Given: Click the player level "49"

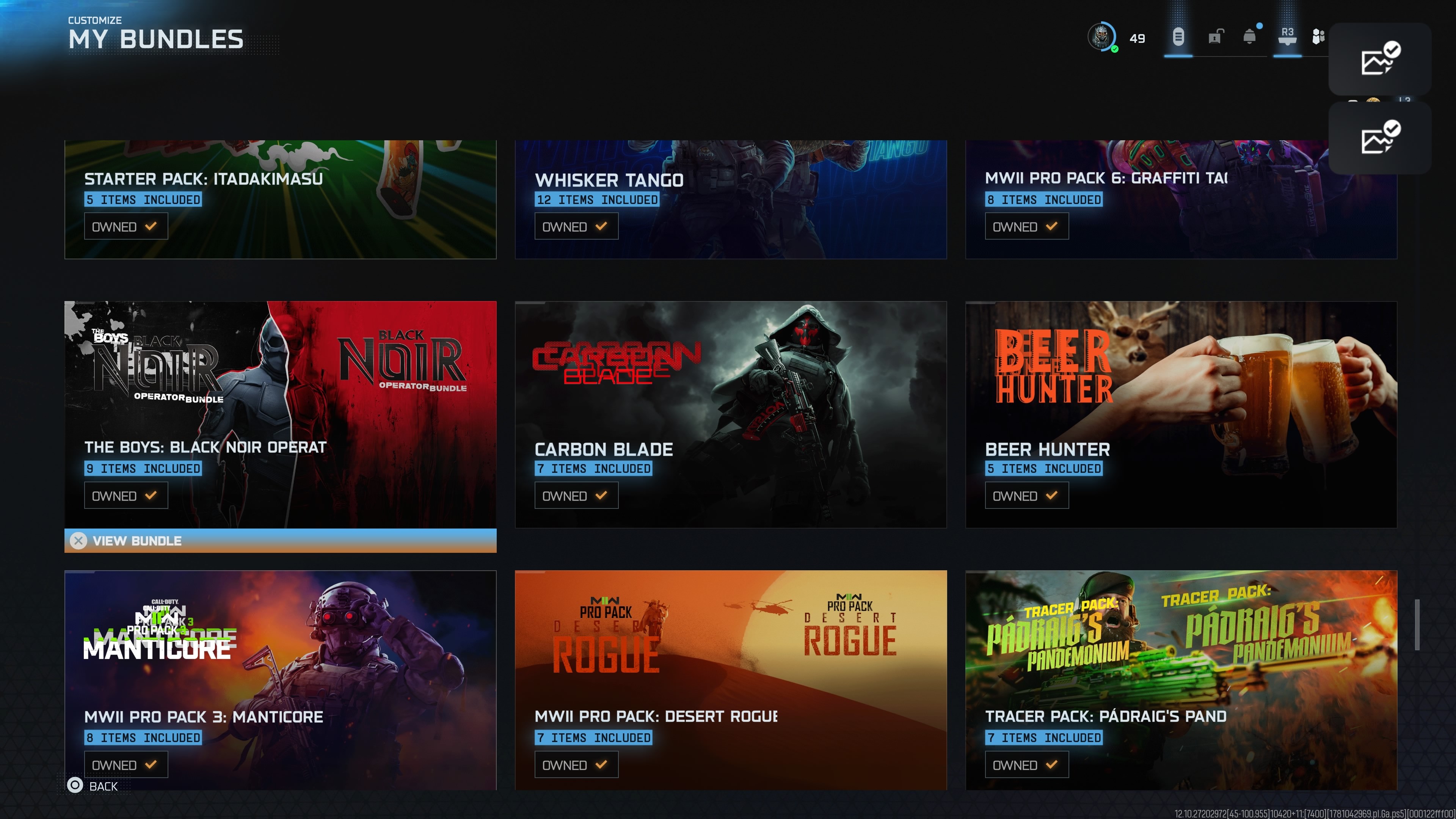Looking at the screenshot, I should 1137,38.
